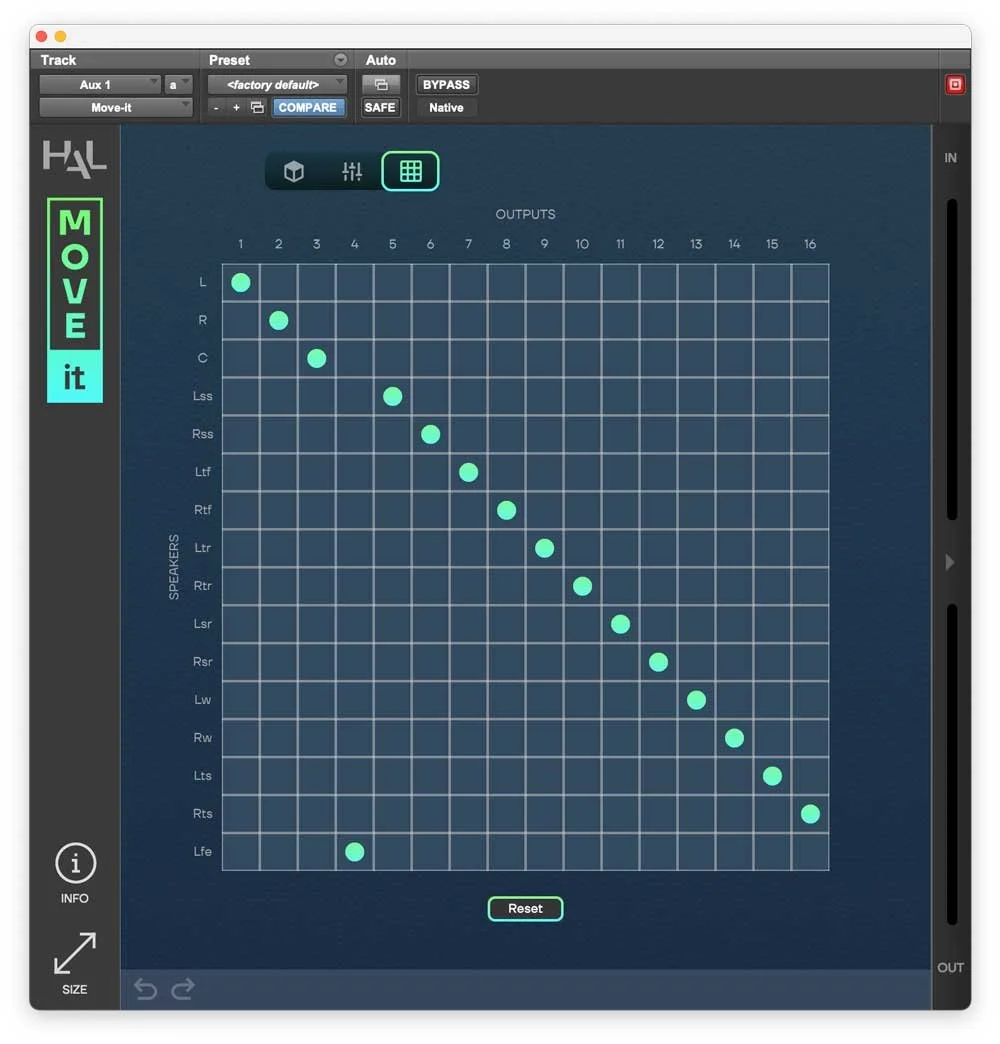Toggle Rss speaker routing to output 6
This screenshot has height=1044, width=1000.
(x=431, y=434)
